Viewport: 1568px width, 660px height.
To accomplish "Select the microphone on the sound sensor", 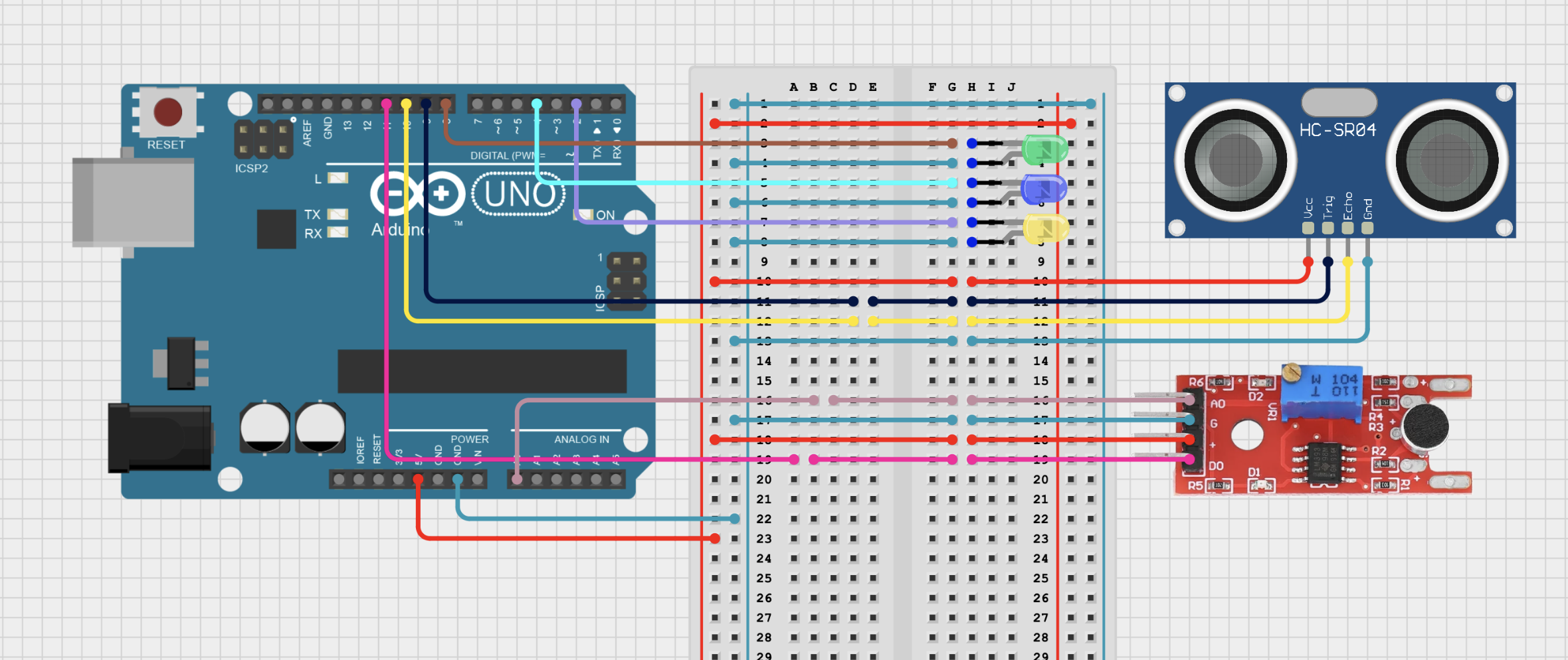I will click(x=1426, y=428).
